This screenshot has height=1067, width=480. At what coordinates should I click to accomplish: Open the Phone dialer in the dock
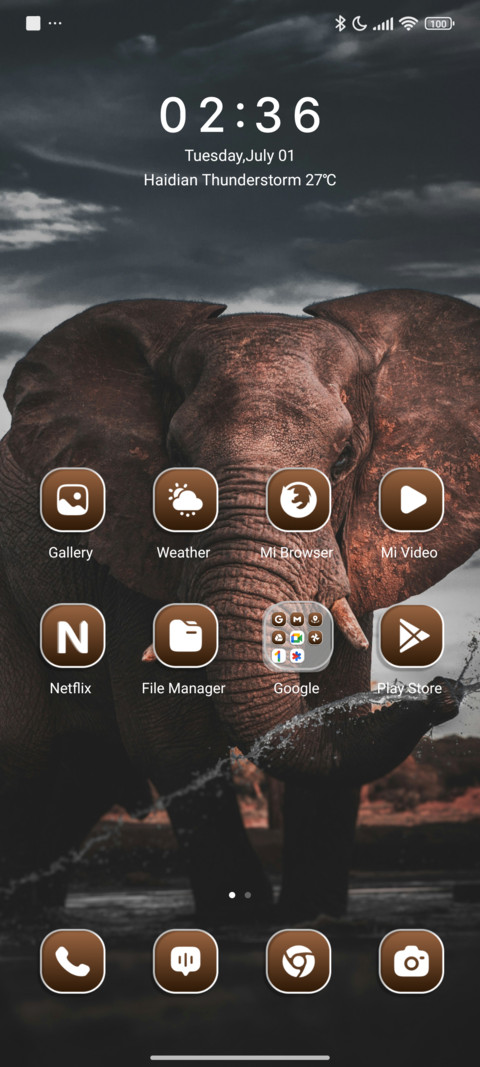coord(72,961)
